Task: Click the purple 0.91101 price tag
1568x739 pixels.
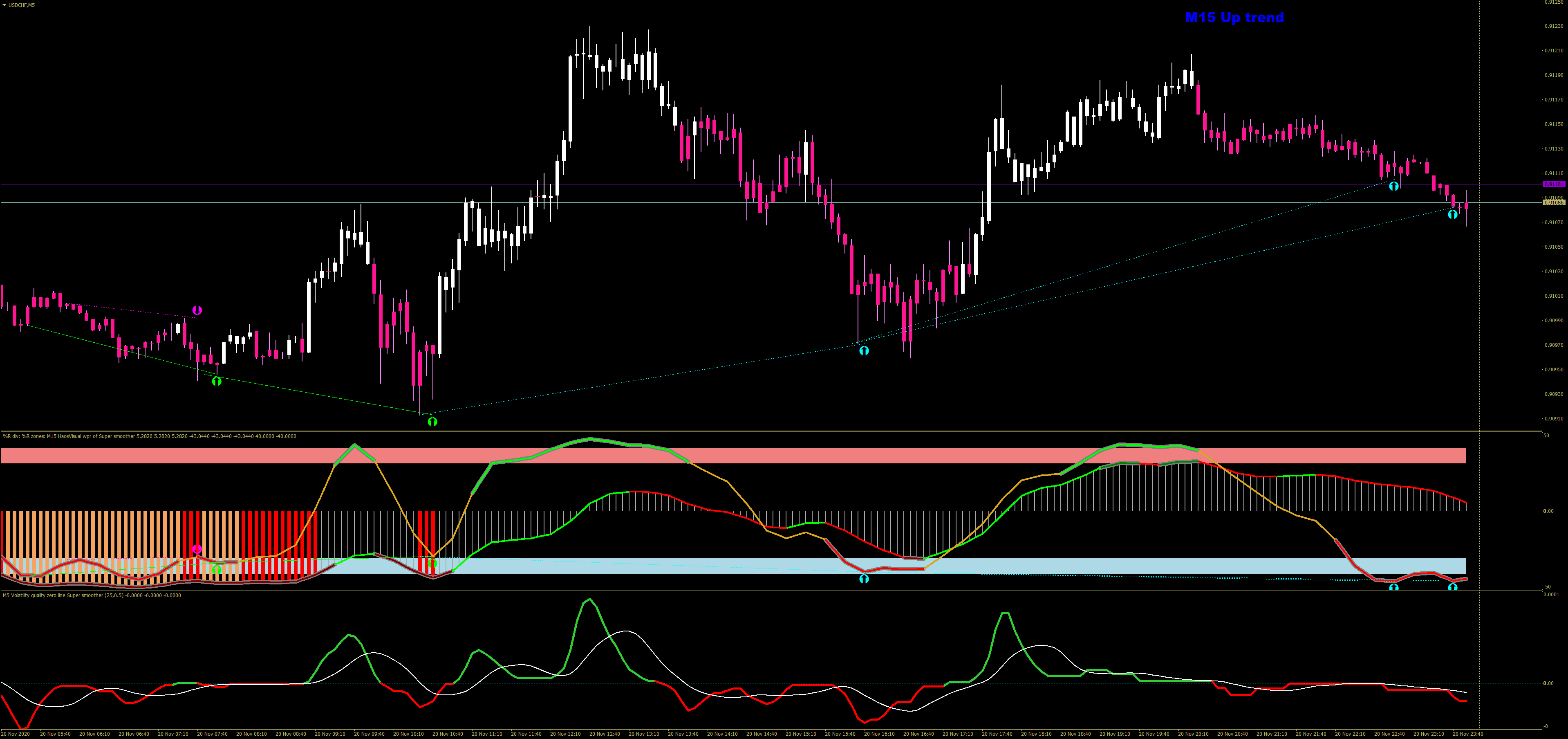Action: pos(1553,184)
